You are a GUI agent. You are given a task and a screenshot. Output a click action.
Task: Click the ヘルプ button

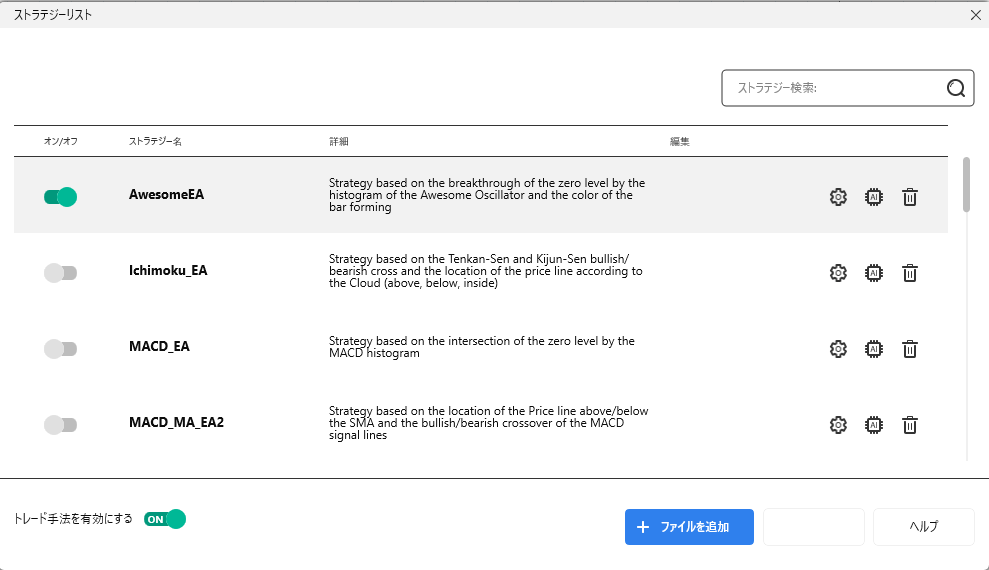coord(923,527)
